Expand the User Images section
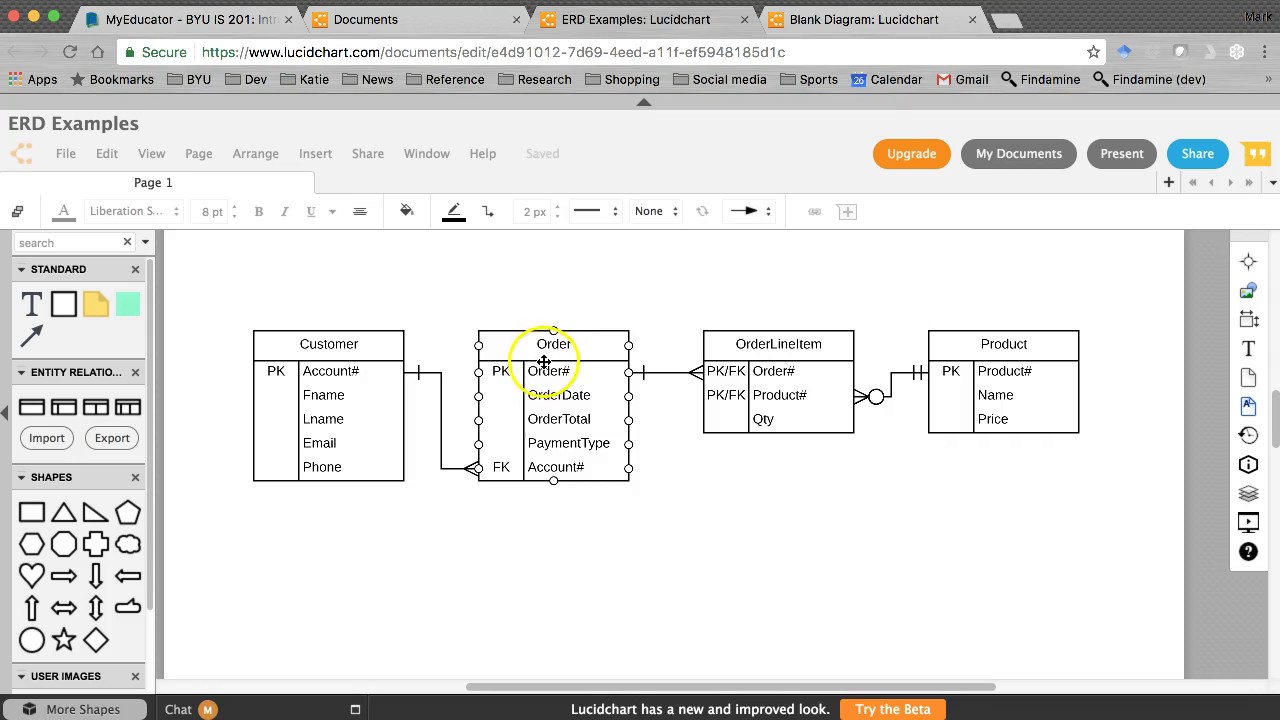 pyautogui.click(x=21, y=676)
